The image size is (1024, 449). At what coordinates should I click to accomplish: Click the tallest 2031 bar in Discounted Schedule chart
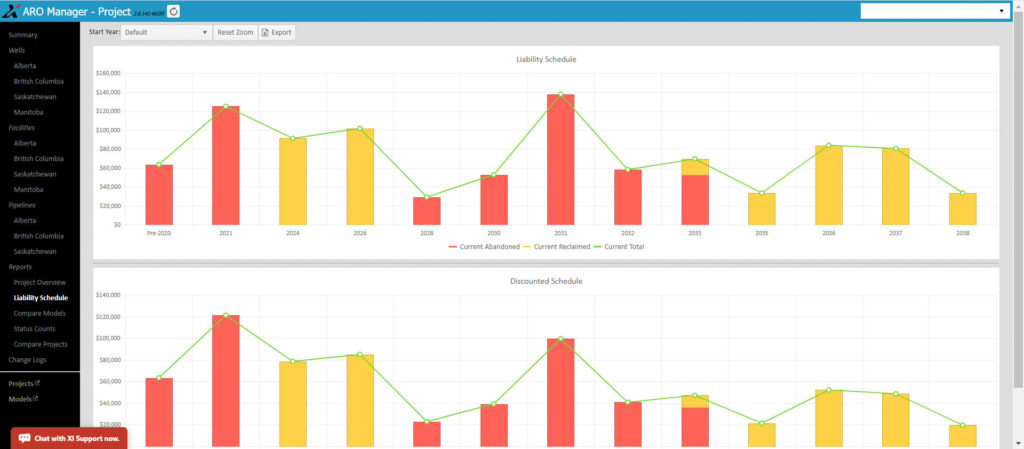(561, 392)
